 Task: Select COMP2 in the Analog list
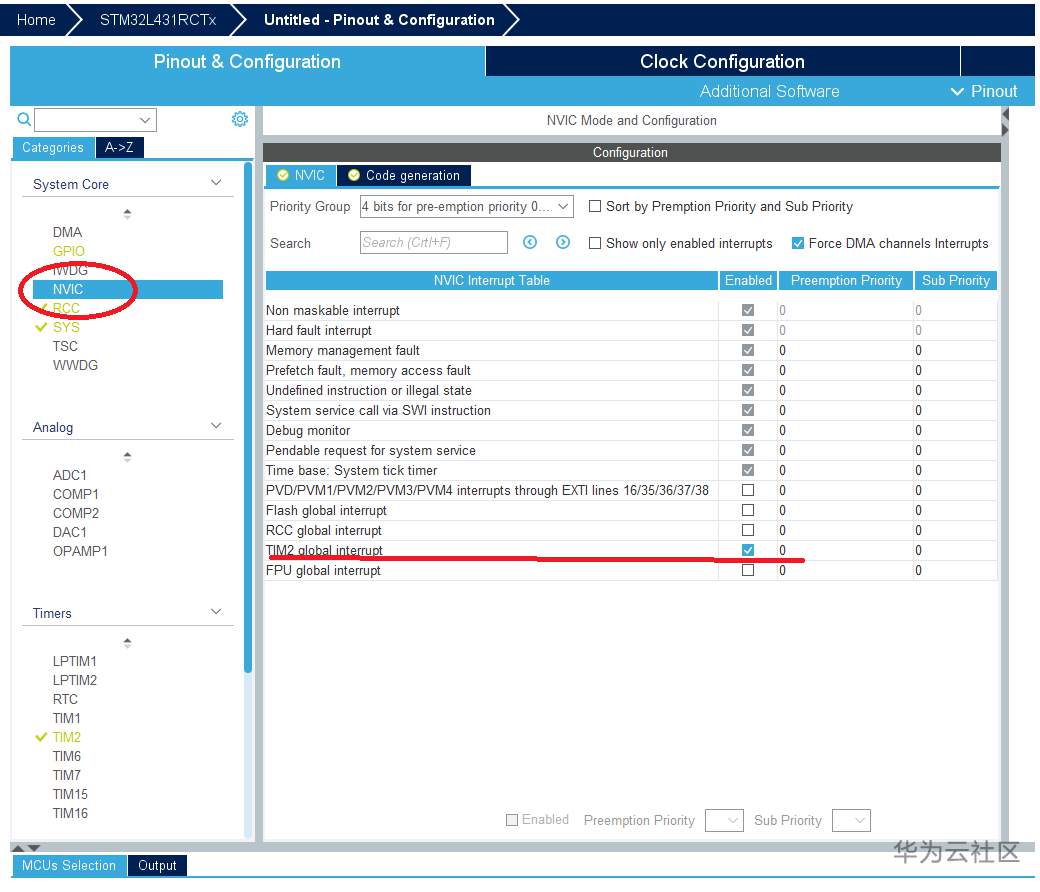(x=76, y=513)
